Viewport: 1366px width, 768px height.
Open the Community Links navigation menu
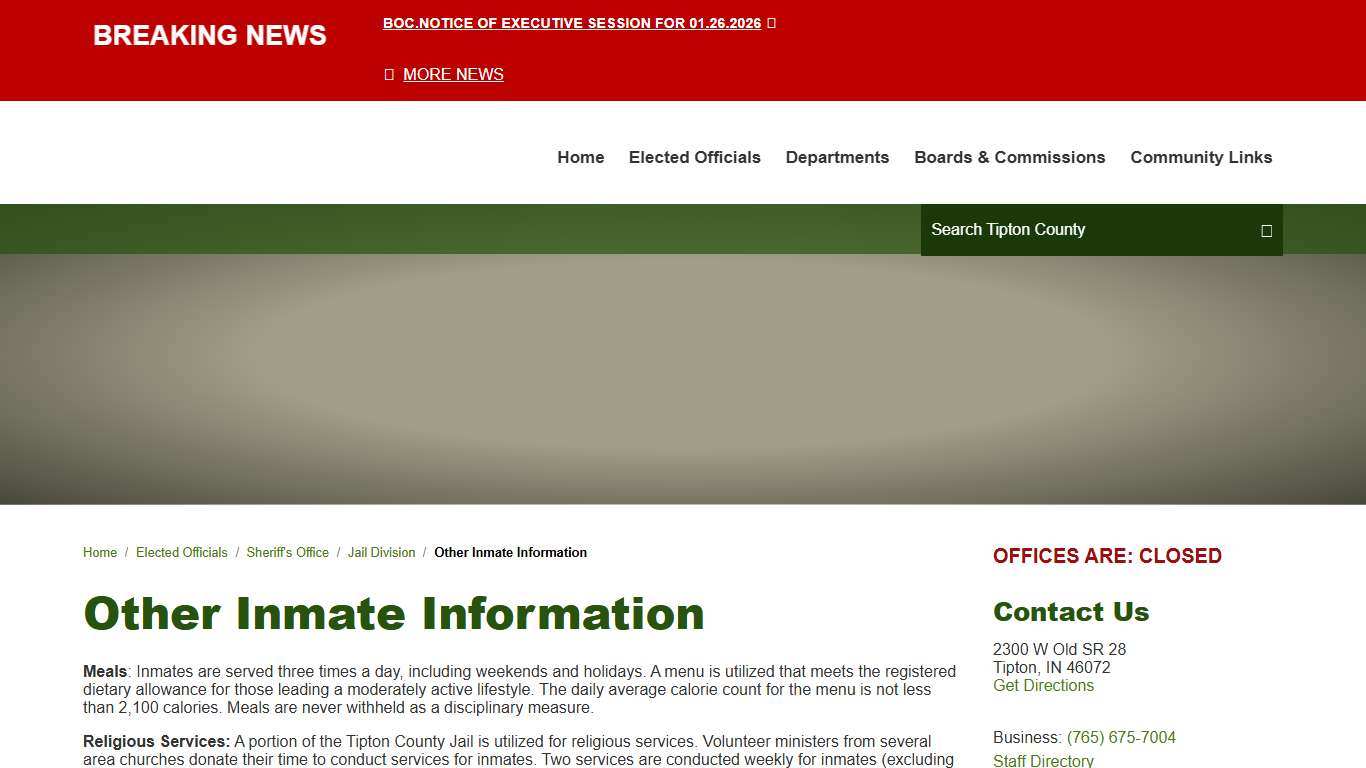click(x=1201, y=157)
